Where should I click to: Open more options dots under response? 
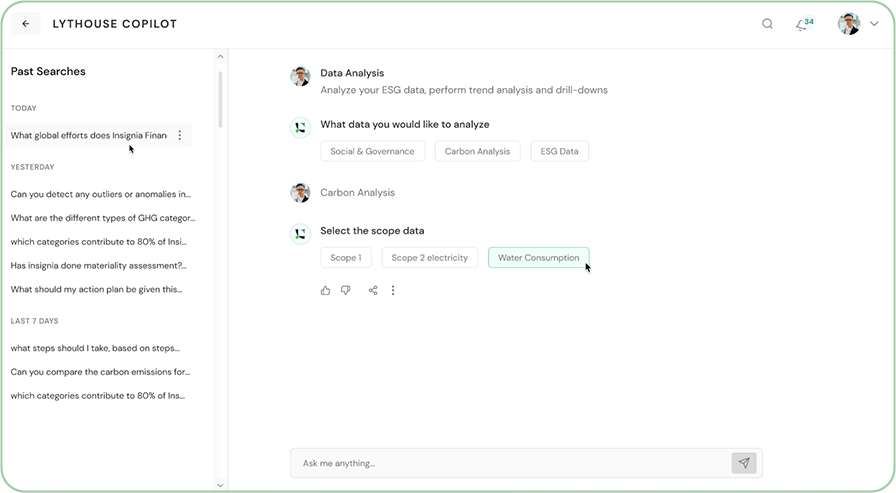tap(393, 290)
